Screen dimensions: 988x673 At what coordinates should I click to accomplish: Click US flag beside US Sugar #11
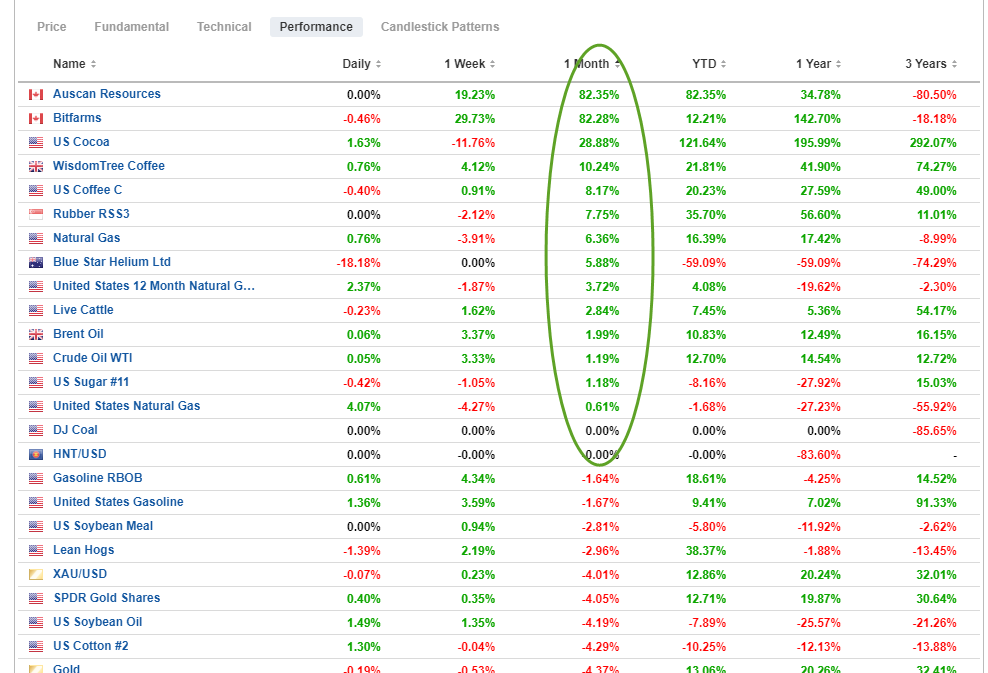click(36, 383)
